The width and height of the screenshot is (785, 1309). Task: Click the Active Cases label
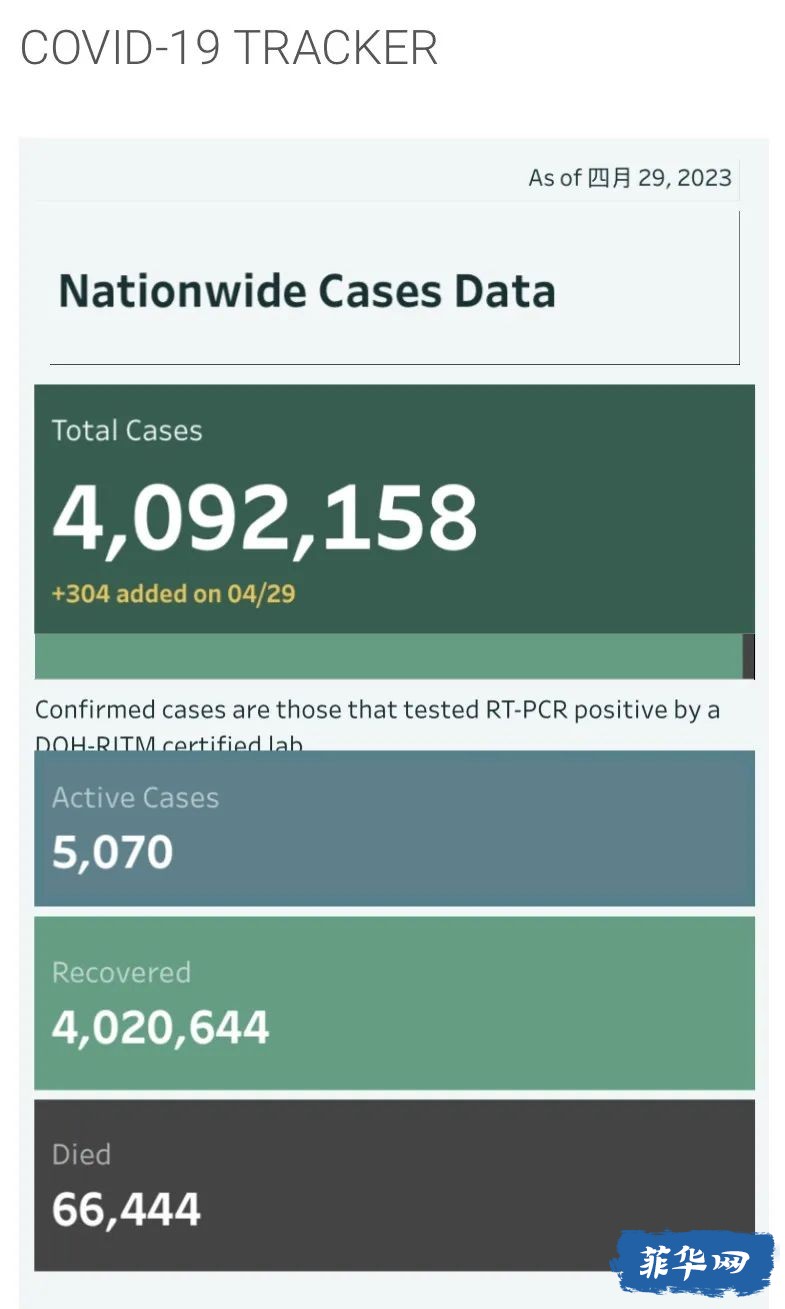pos(135,798)
